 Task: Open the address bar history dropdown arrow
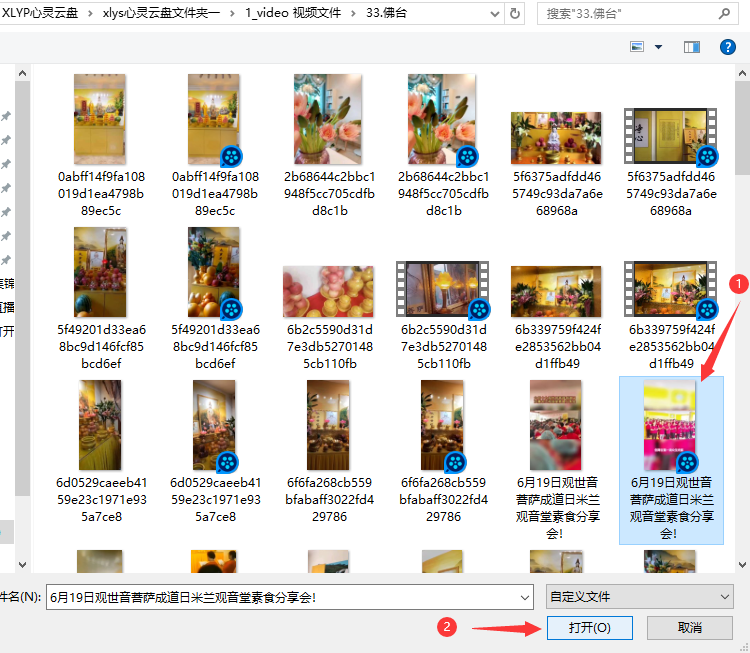(495, 14)
